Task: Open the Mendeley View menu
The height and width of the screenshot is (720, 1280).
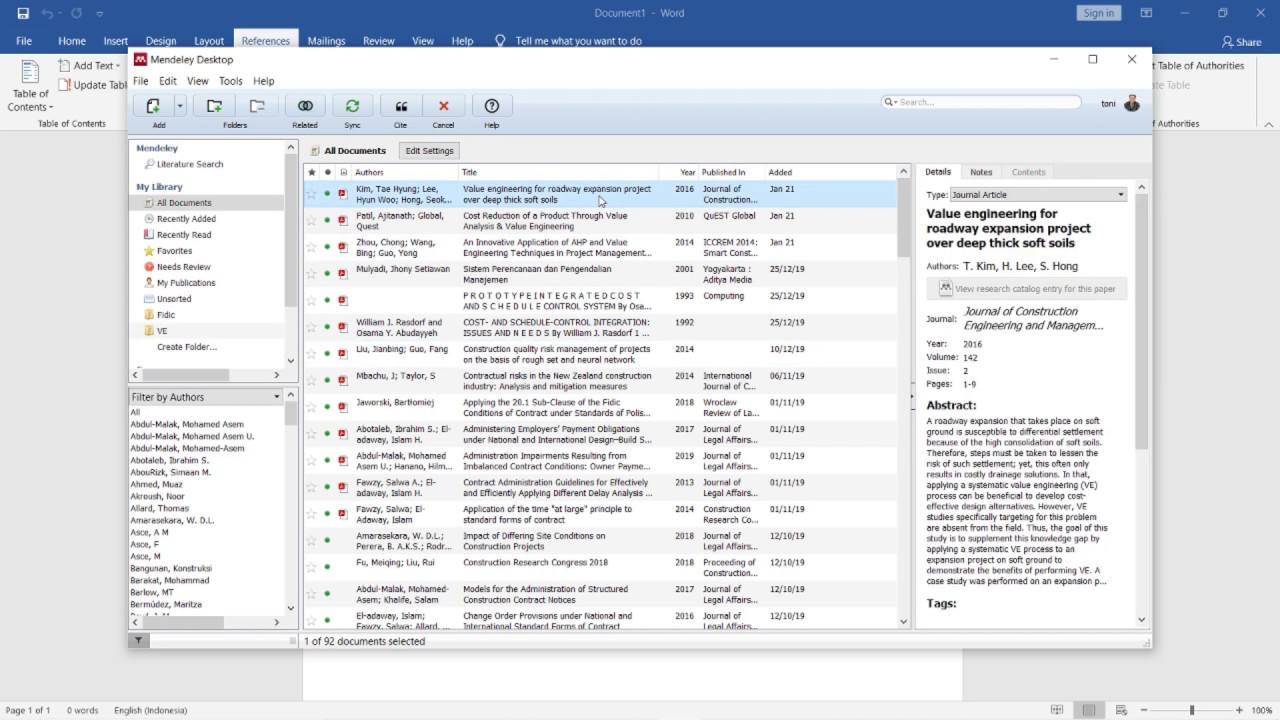Action: [198, 81]
